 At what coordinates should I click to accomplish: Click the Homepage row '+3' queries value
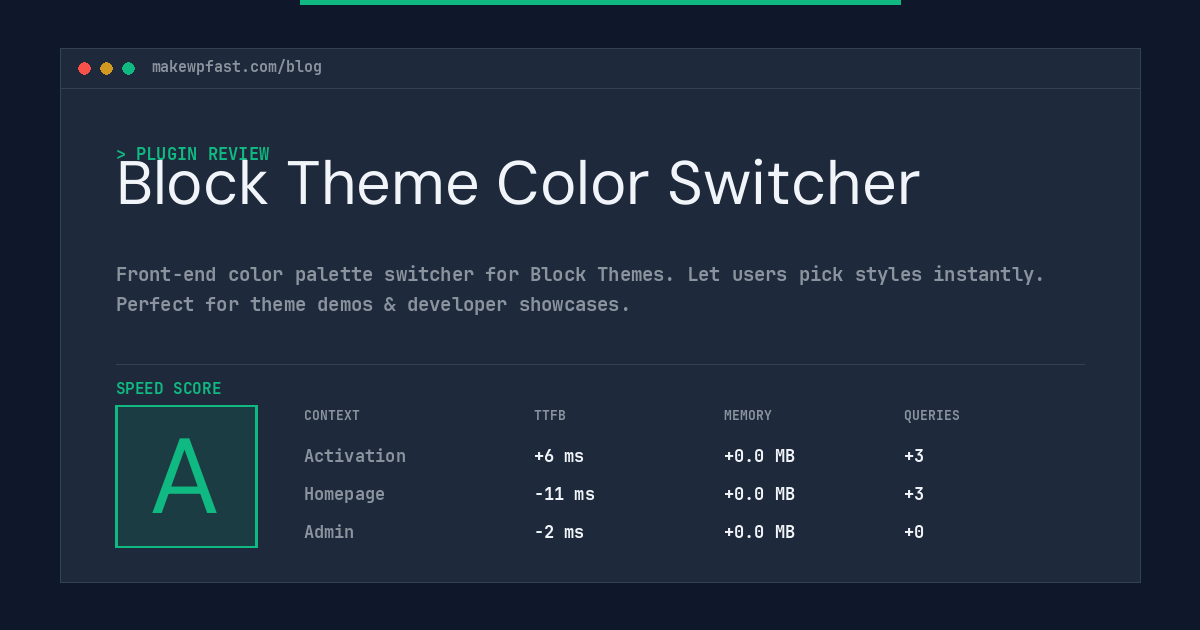[x=914, y=494]
